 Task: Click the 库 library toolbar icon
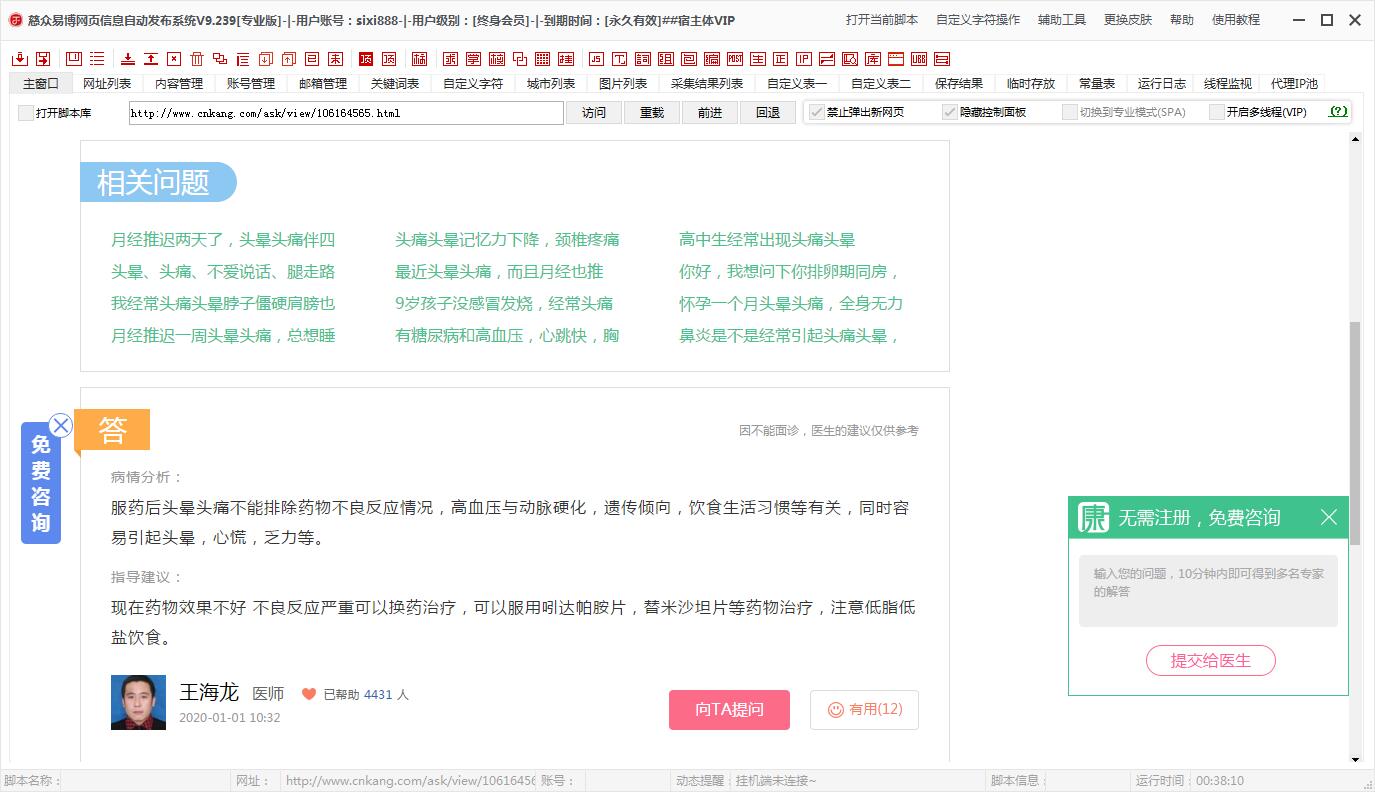pos(873,59)
